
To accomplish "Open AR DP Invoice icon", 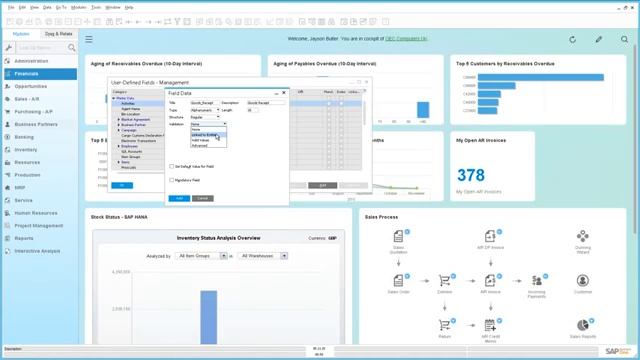I will (x=490, y=236).
